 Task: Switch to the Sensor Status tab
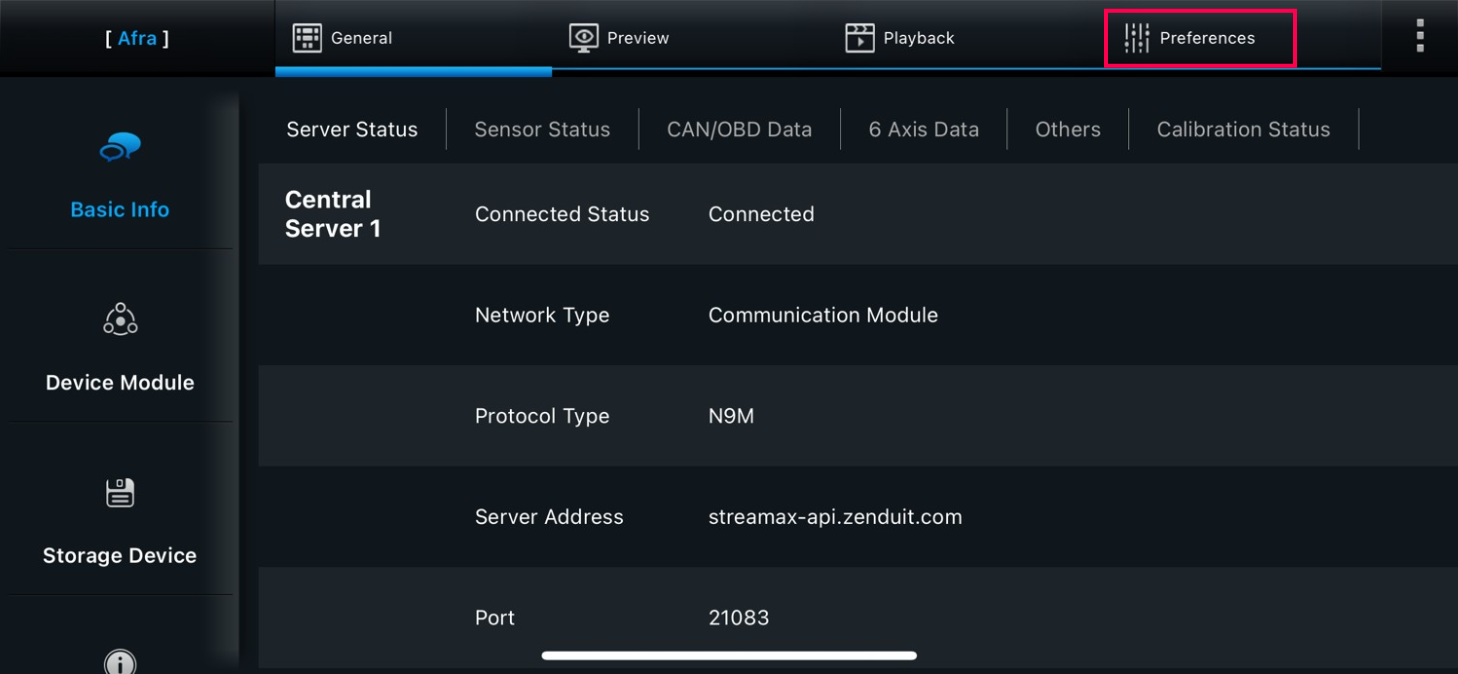(542, 129)
